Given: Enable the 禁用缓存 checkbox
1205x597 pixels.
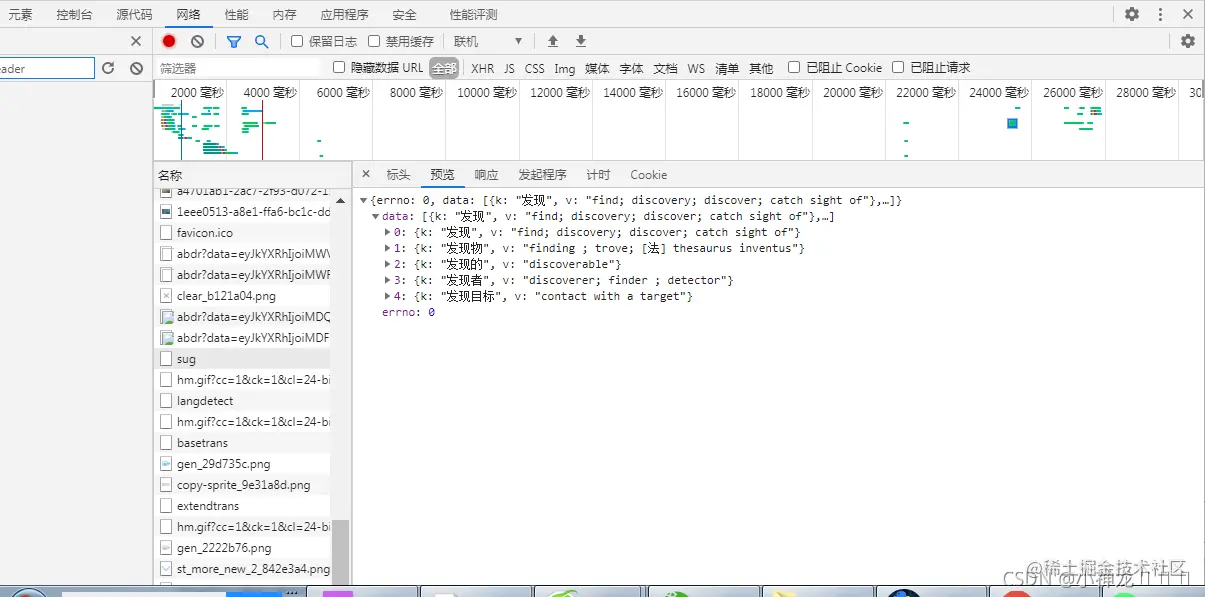Looking at the screenshot, I should pos(374,41).
